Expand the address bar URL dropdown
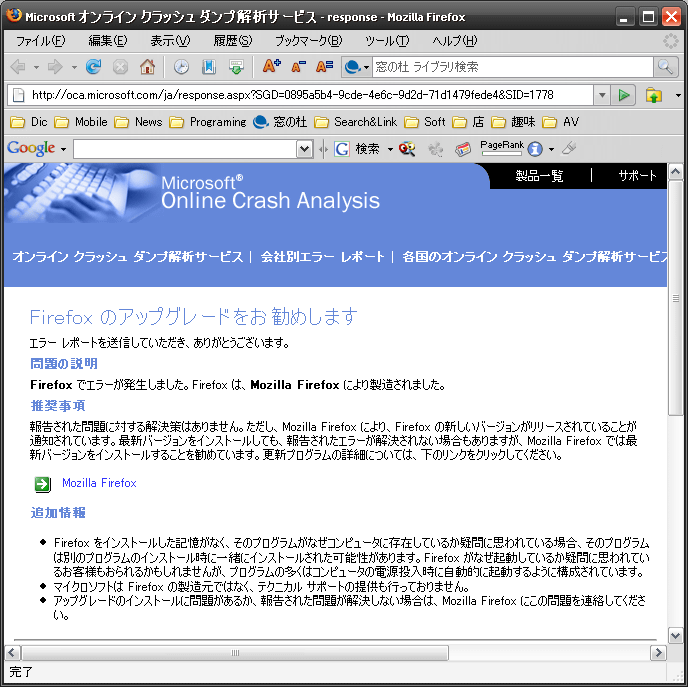This screenshot has width=688, height=687. pyautogui.click(x=602, y=95)
